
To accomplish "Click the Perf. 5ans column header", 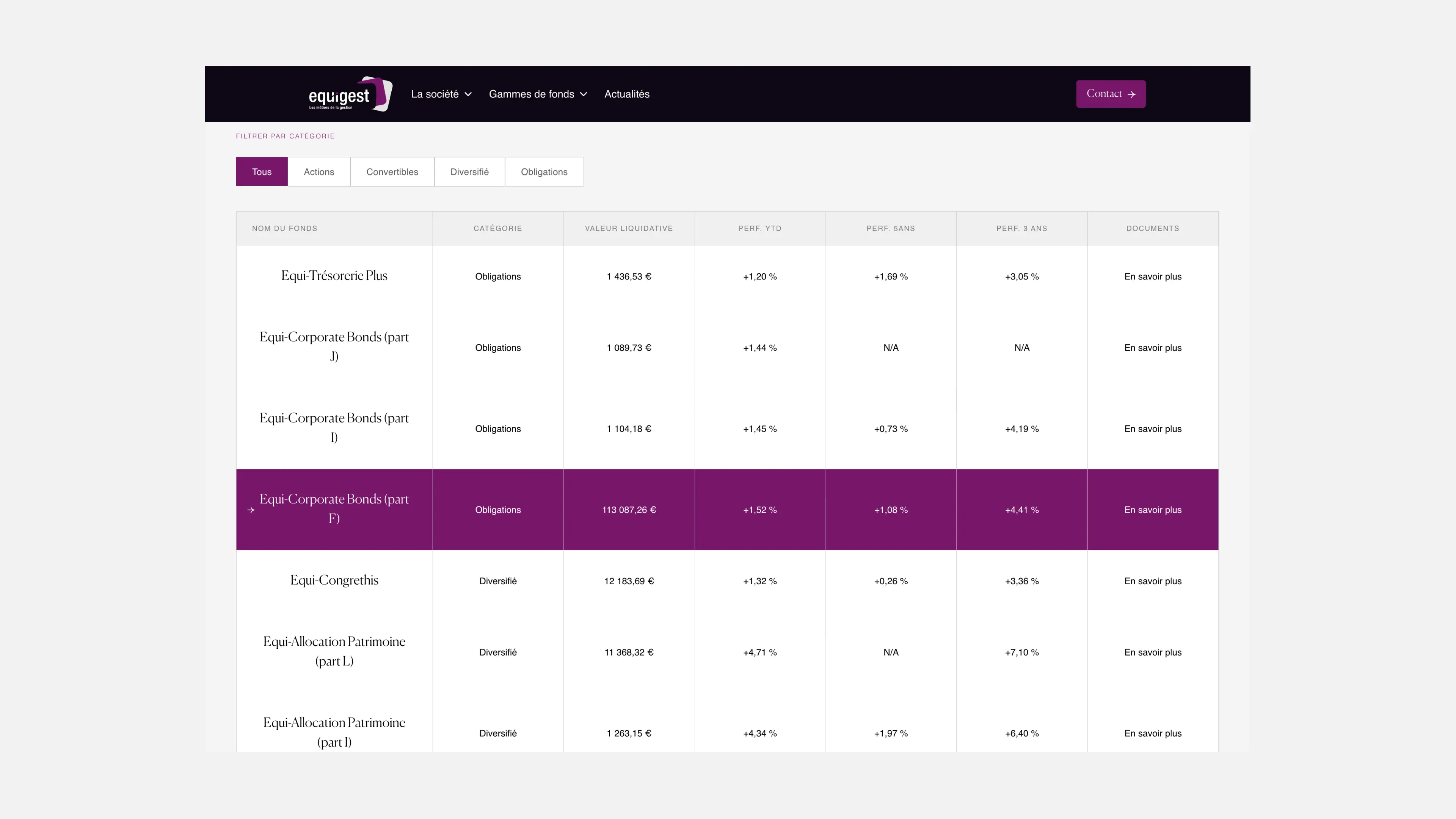I will tap(891, 228).
